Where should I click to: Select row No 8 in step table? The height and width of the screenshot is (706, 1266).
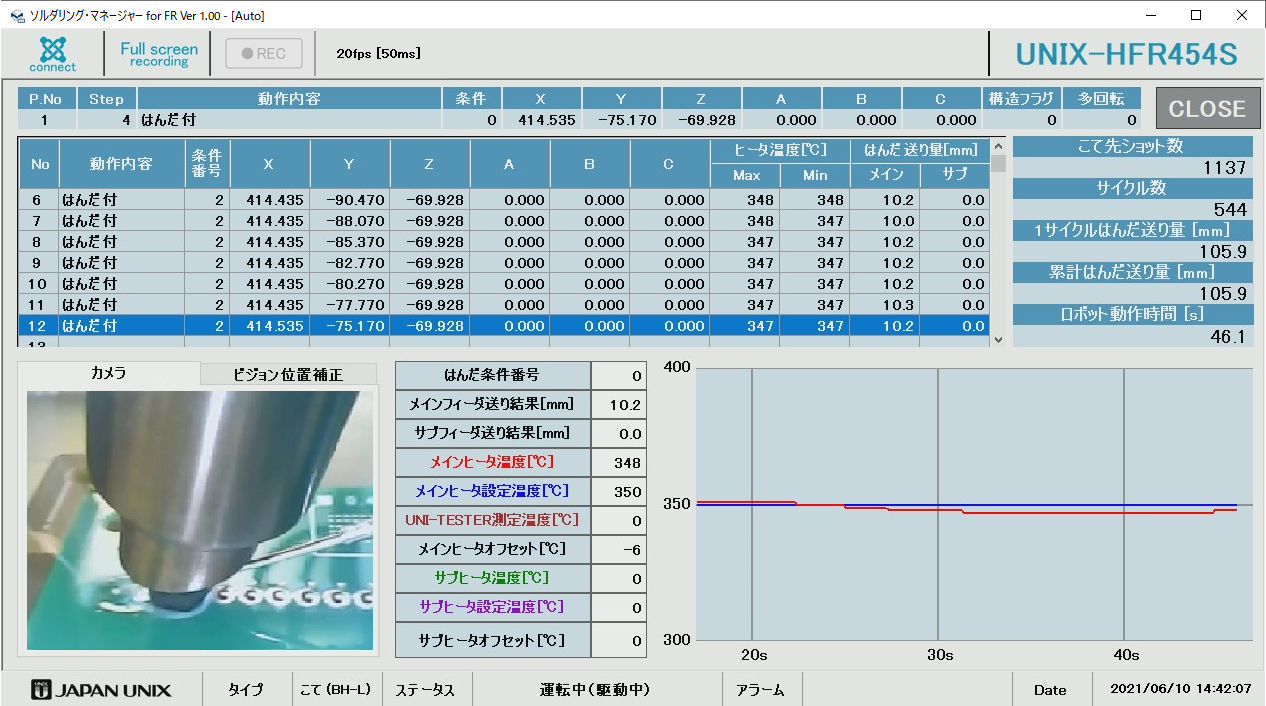(504, 242)
